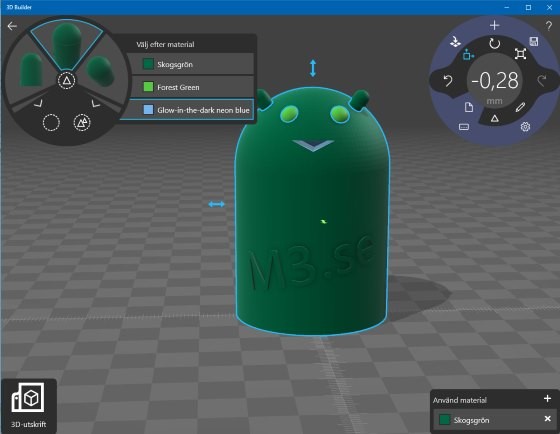Click the -0,28 value field
560x434 pixels.
coord(495,80)
